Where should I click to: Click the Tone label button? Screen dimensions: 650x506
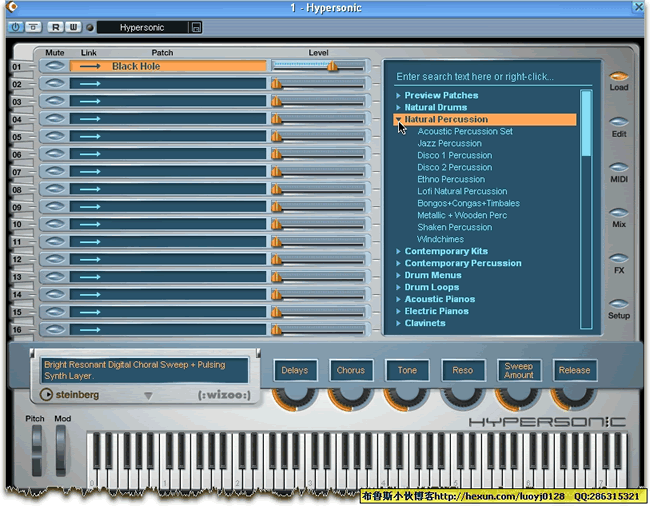[407, 370]
